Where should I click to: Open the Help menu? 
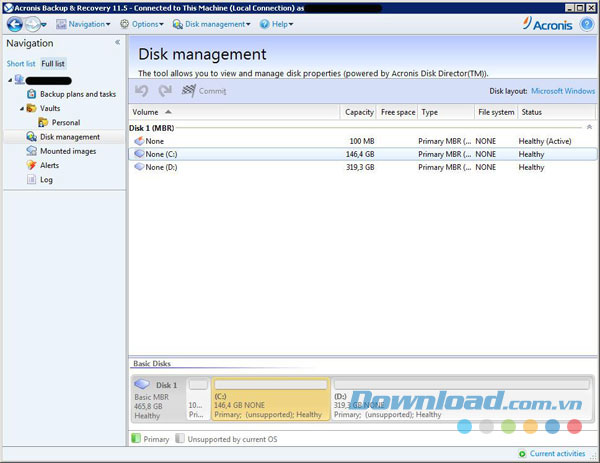[276, 24]
